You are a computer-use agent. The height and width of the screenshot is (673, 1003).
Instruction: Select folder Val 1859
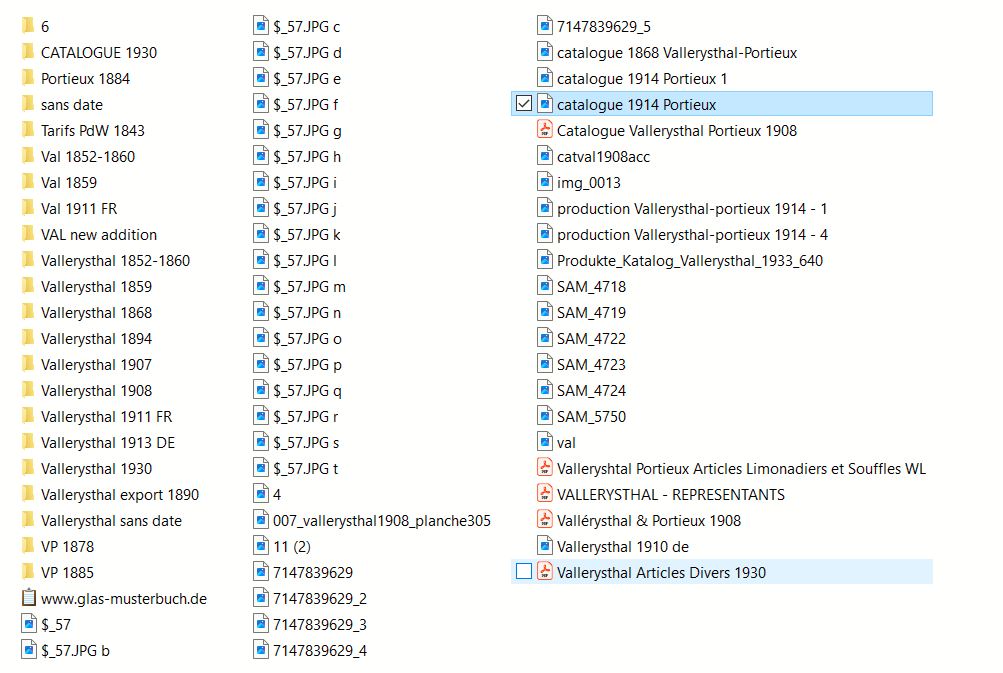pos(59,182)
